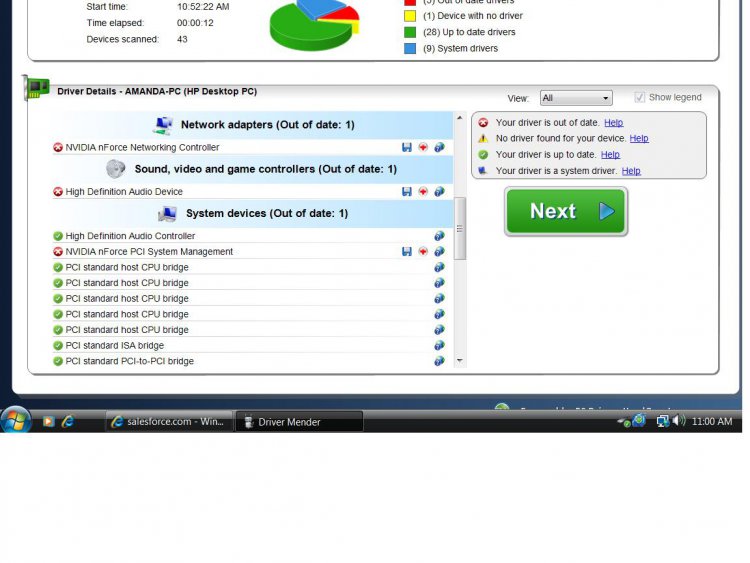Launch Internet Explorer from quick launch

tap(67, 421)
